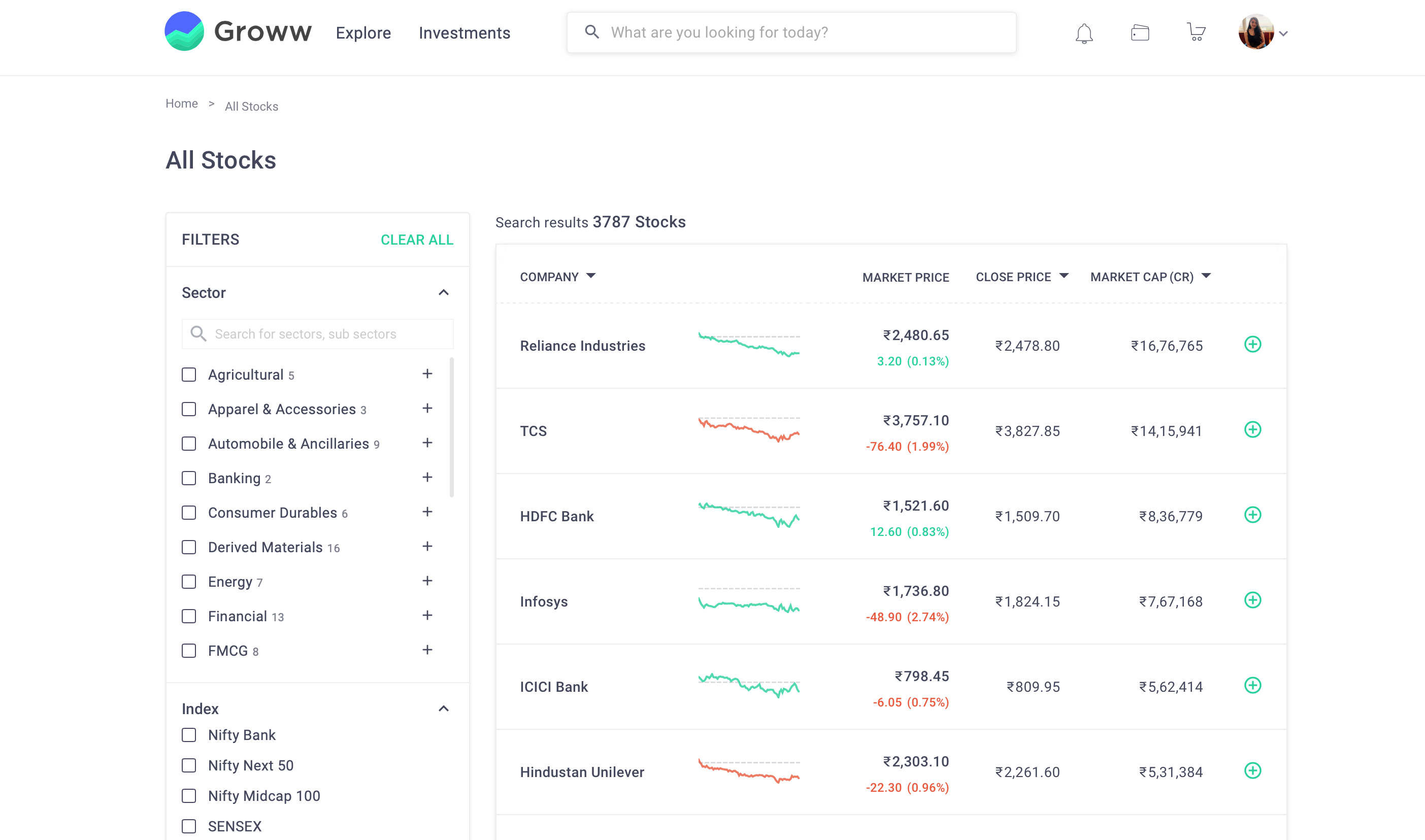Click the sector search input field
This screenshot has height=840, width=1425.
tap(317, 333)
